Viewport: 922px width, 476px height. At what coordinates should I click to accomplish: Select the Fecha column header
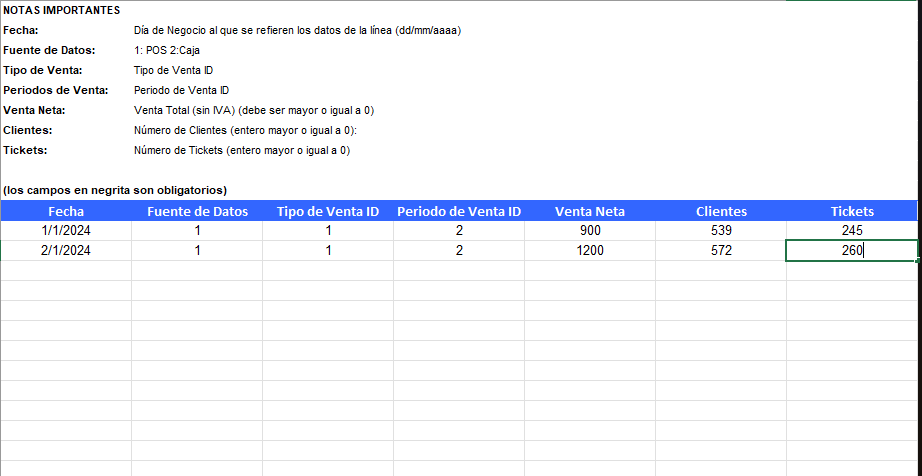click(66, 211)
